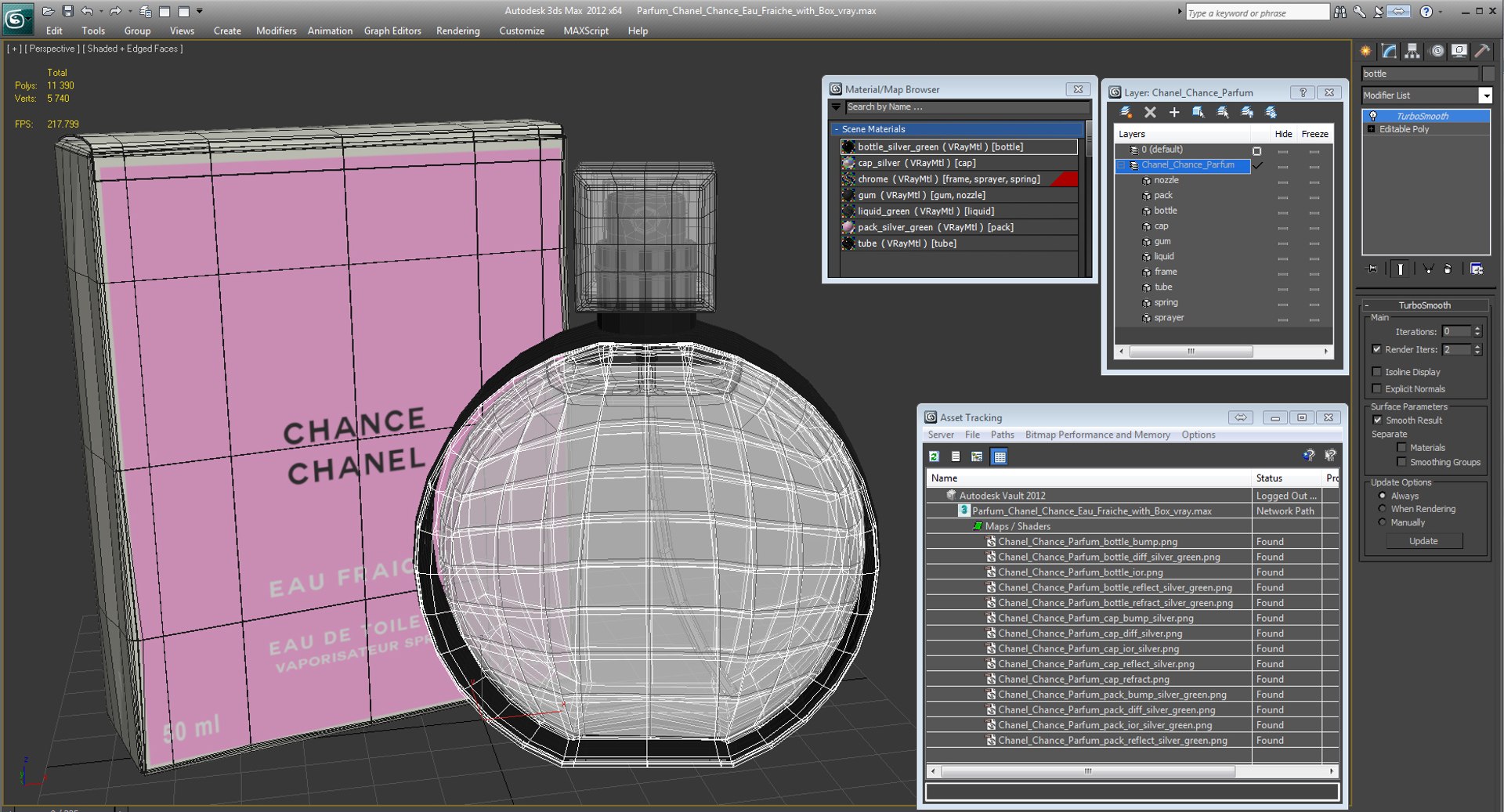Open the Graph Editors menu
Image resolution: width=1504 pixels, height=812 pixels.
coord(392,31)
